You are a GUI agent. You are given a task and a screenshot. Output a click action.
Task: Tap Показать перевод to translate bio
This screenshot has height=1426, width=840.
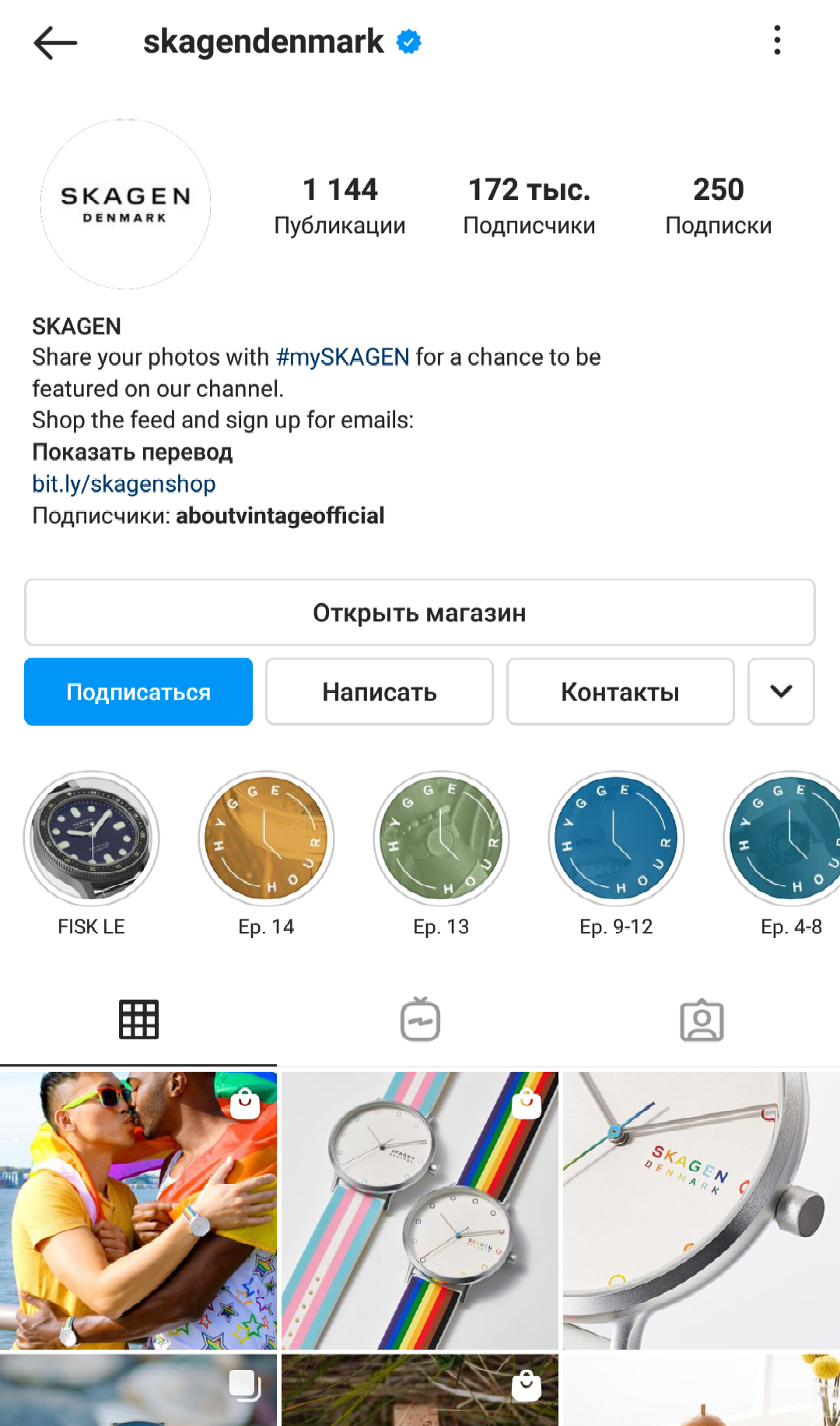point(132,452)
